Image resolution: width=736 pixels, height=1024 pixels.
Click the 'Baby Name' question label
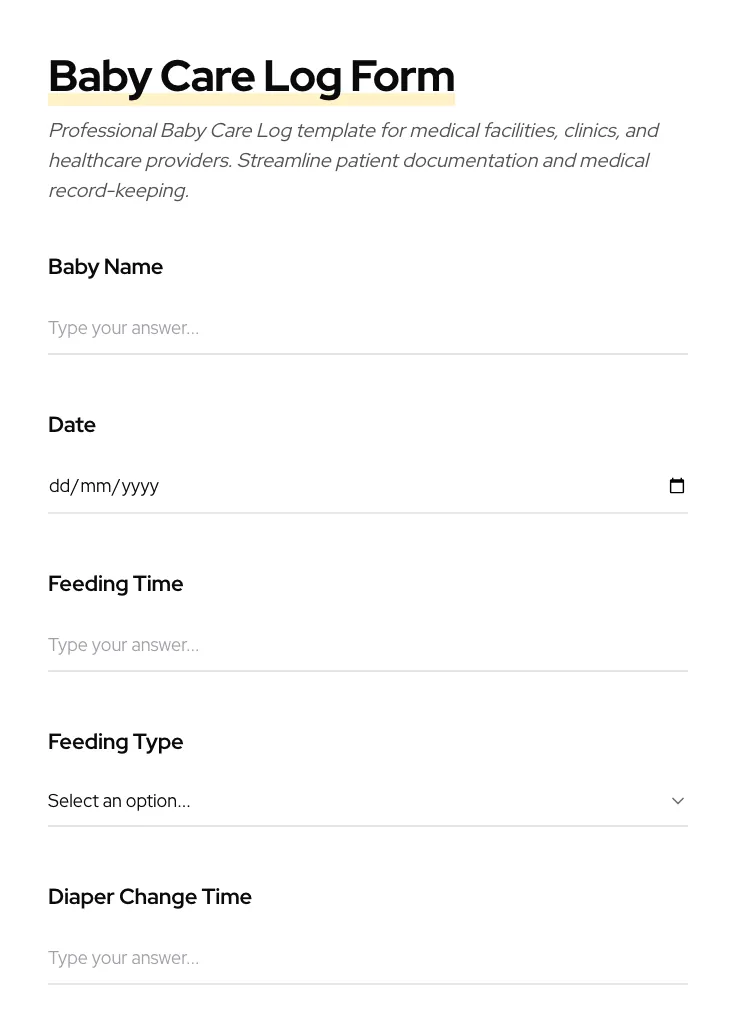click(105, 266)
